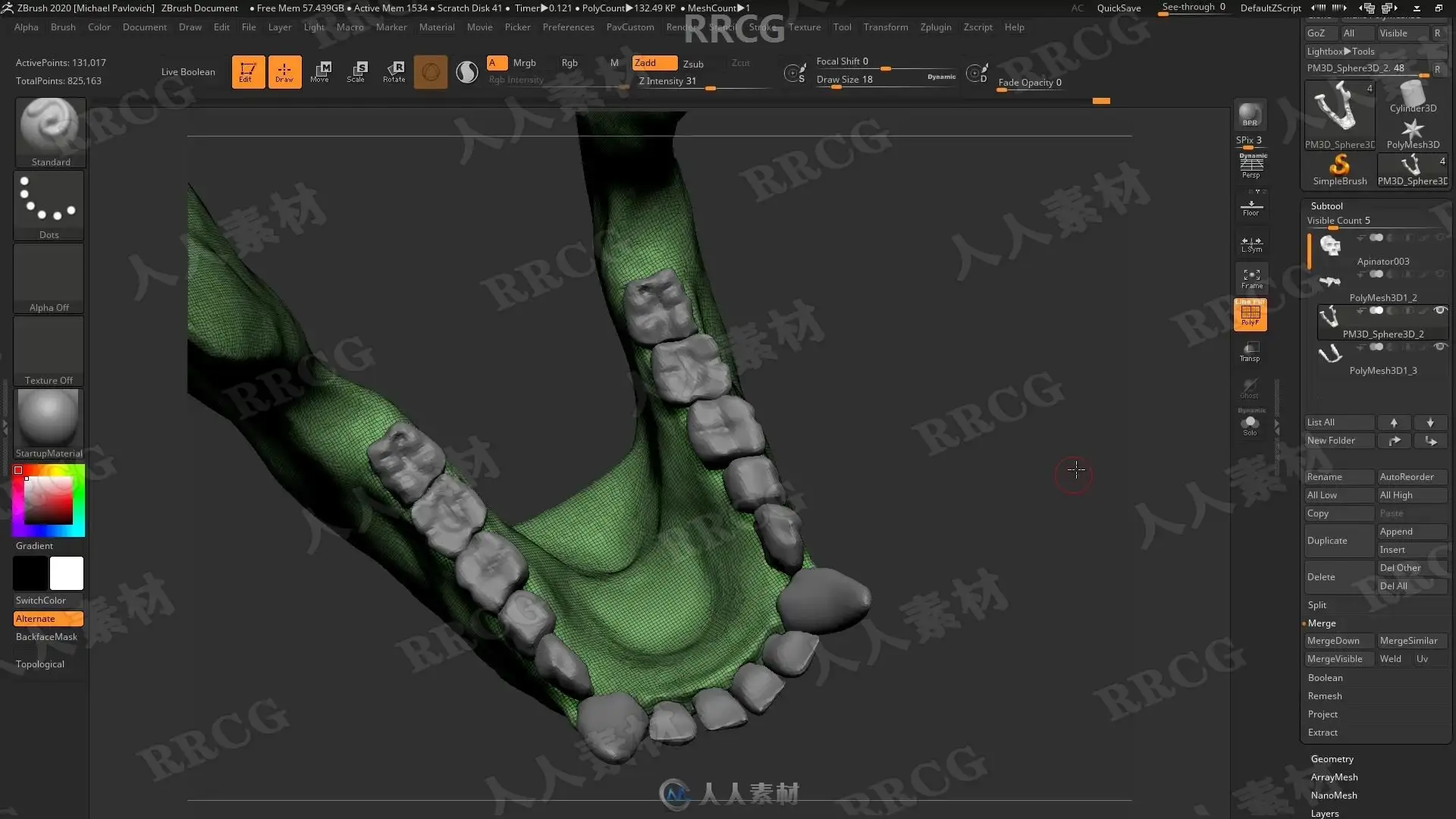The width and height of the screenshot is (1456, 819).
Task: Switch off BackfaceMask option
Action: pos(46,637)
